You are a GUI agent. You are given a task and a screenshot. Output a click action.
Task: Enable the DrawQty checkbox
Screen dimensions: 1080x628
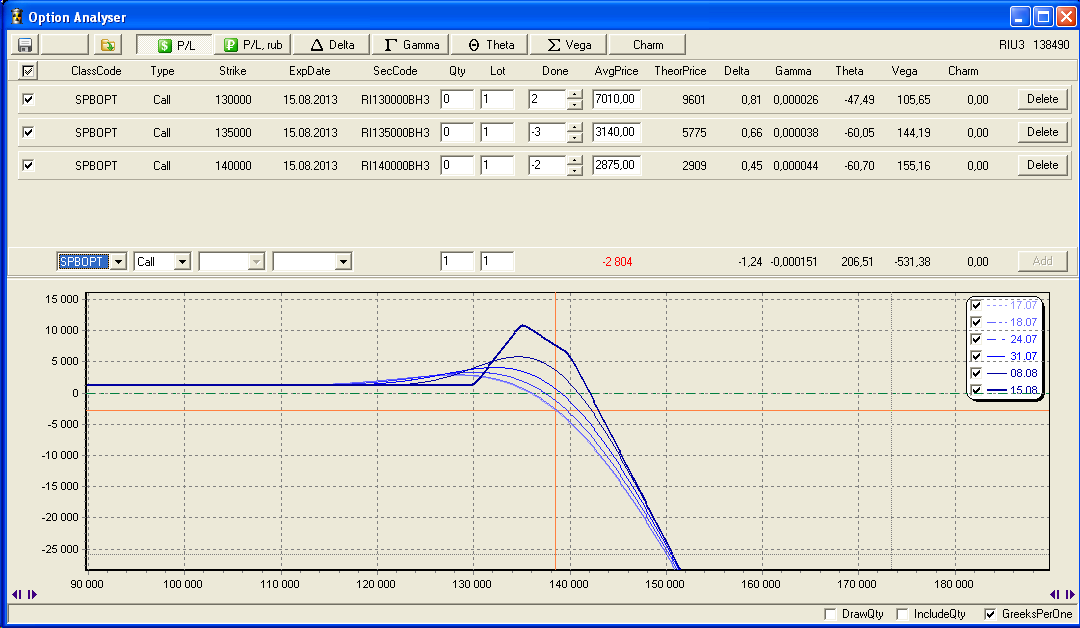coord(829,614)
